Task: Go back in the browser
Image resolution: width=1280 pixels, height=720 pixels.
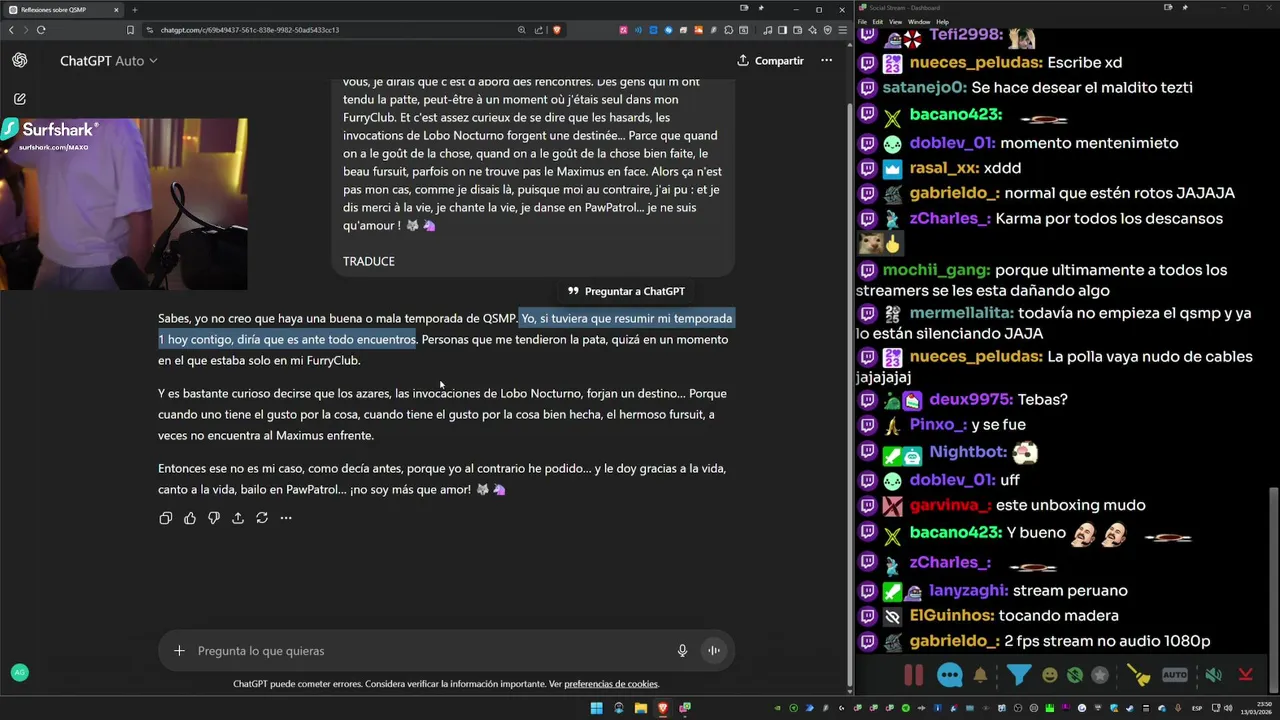Action: [x=12, y=30]
